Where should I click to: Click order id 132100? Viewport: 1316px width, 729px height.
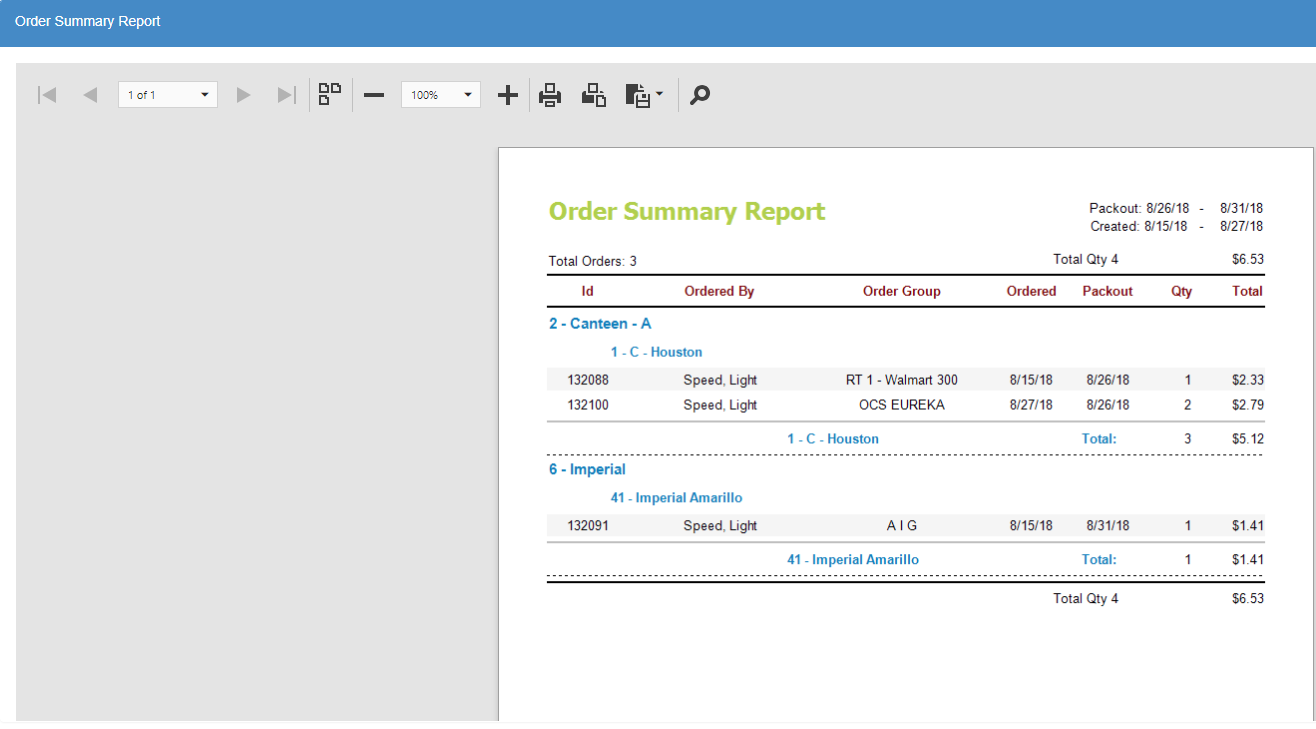(588, 405)
